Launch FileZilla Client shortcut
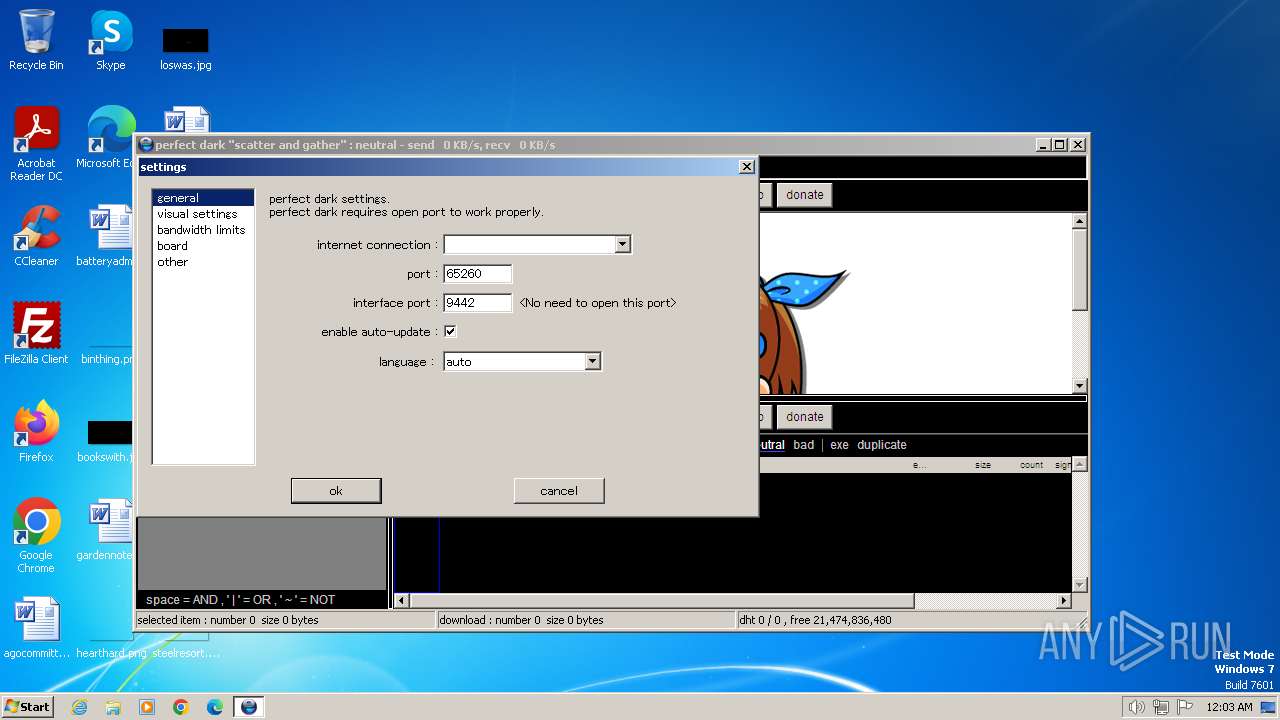The image size is (1280, 720). click(x=36, y=333)
